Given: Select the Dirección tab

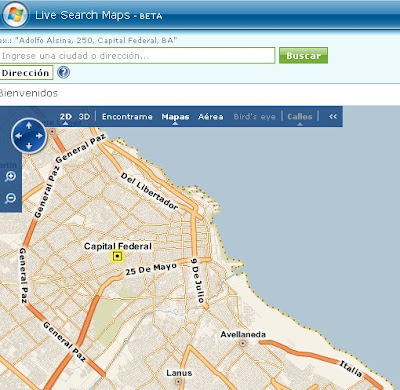Looking at the screenshot, I should pos(26,73).
